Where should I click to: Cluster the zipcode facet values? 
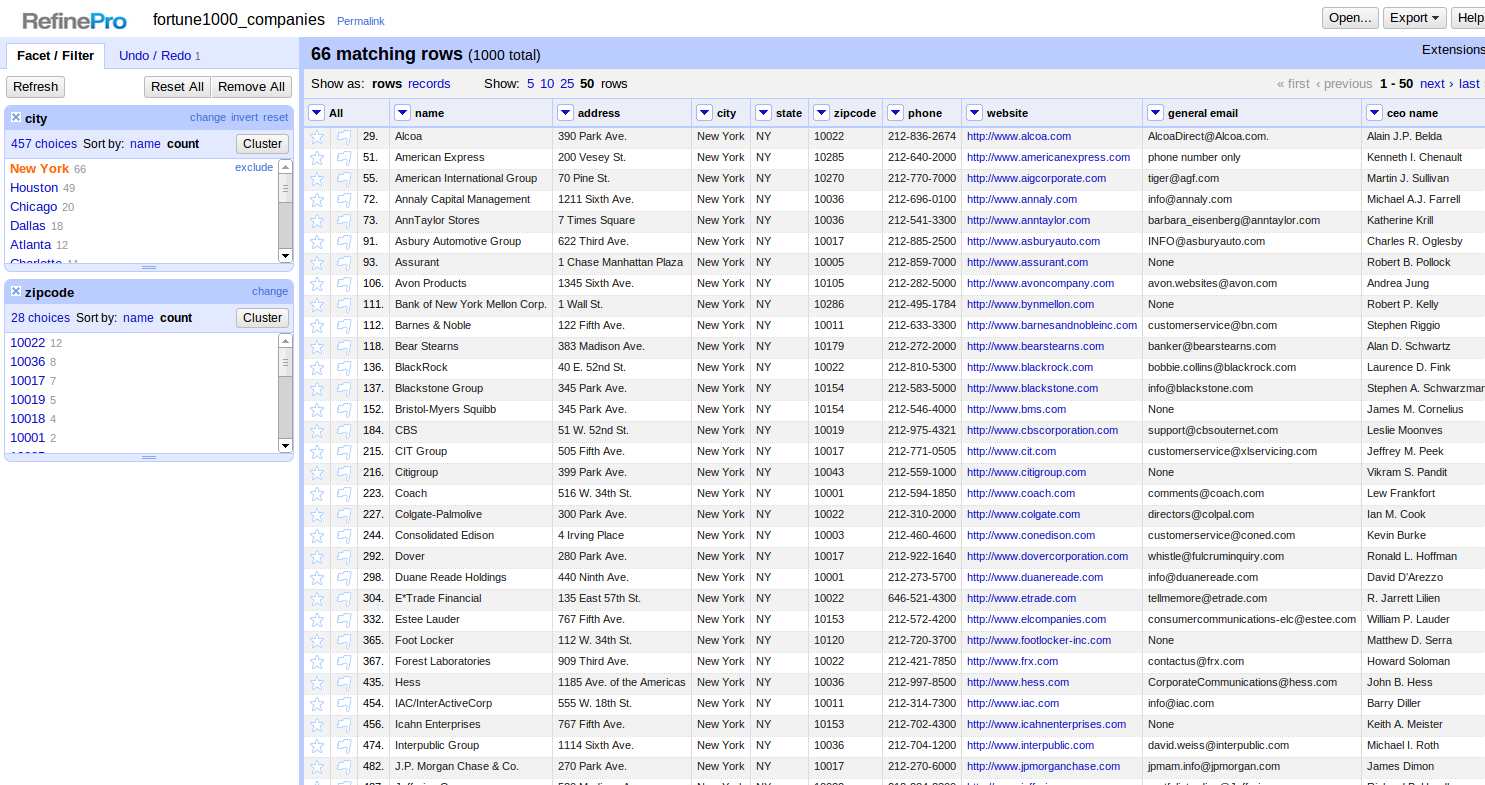point(263,318)
